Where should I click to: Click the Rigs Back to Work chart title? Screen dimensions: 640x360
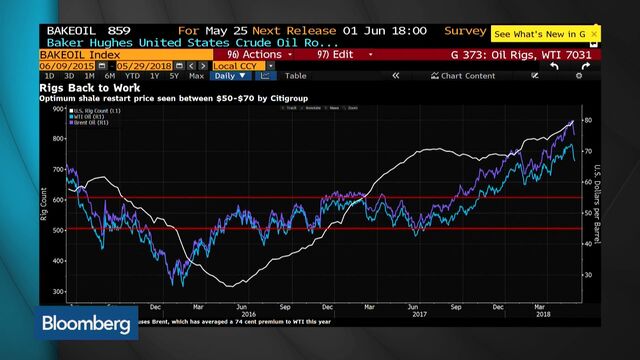pyautogui.click(x=90, y=88)
